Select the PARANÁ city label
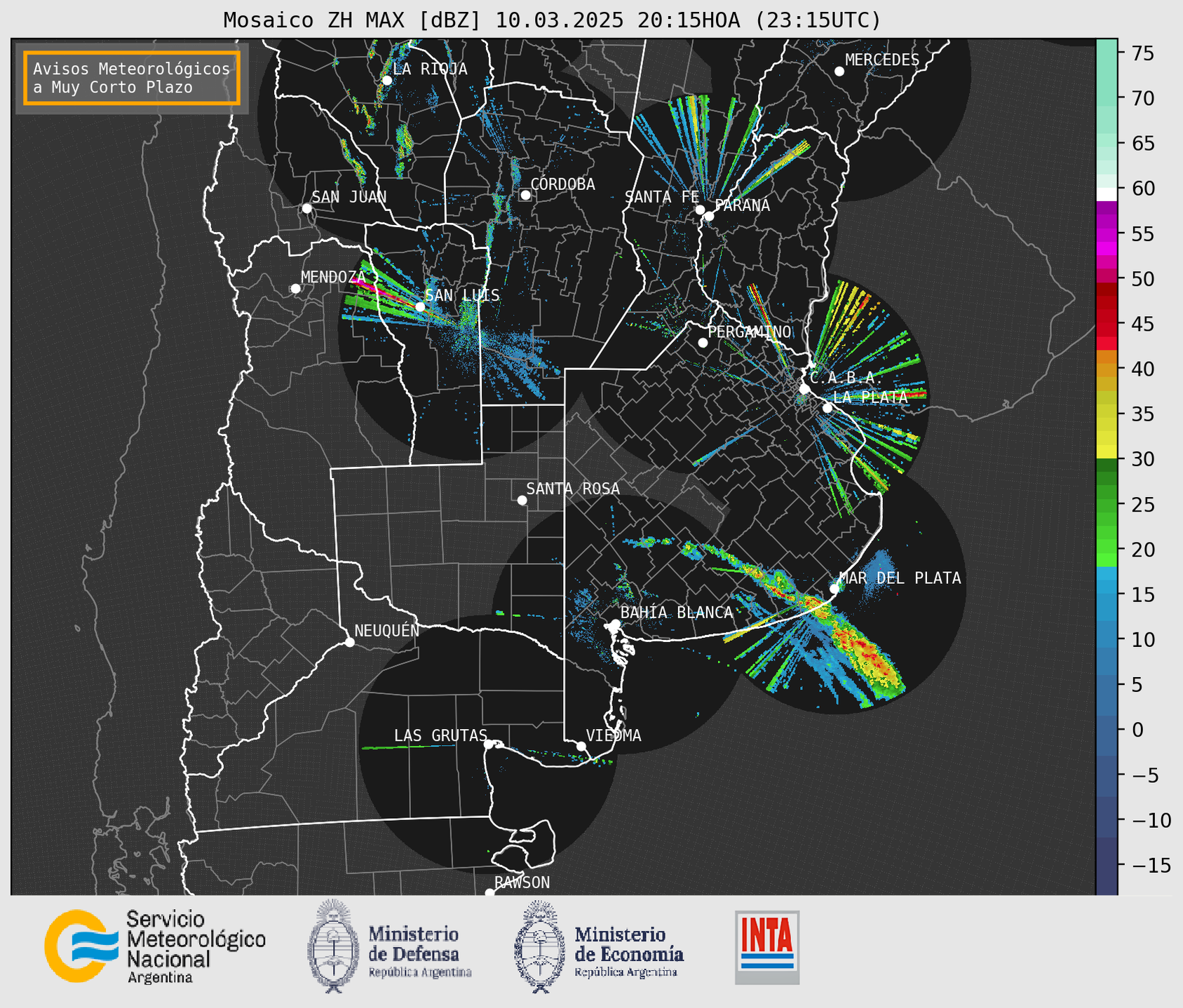Image resolution: width=1183 pixels, height=1008 pixels. click(743, 205)
